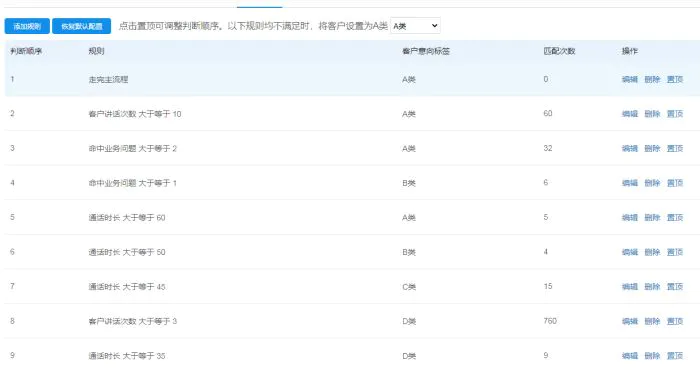Remove the 通话时长 大于等于 60 rule
Screen dimensions: 700x370
tap(652, 217)
